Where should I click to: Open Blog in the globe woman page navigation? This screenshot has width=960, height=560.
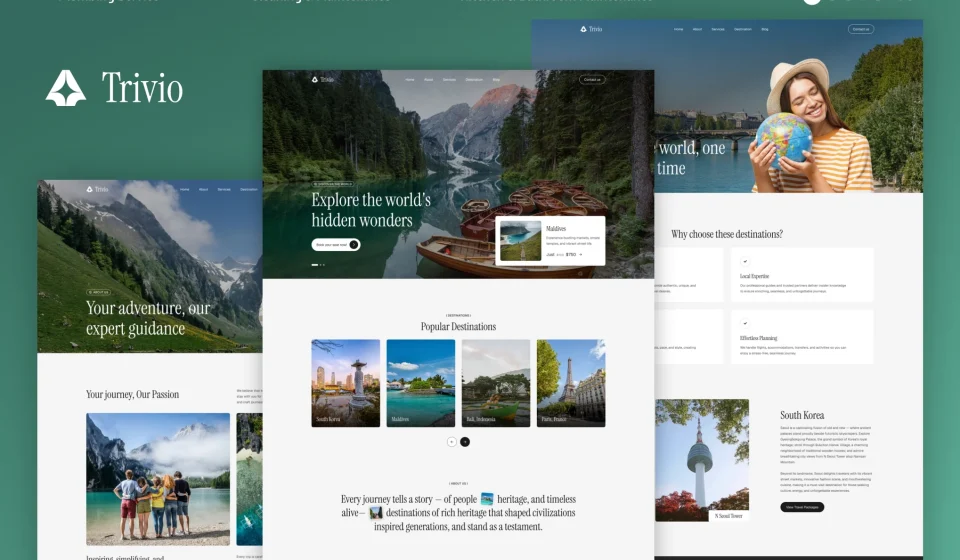point(765,29)
